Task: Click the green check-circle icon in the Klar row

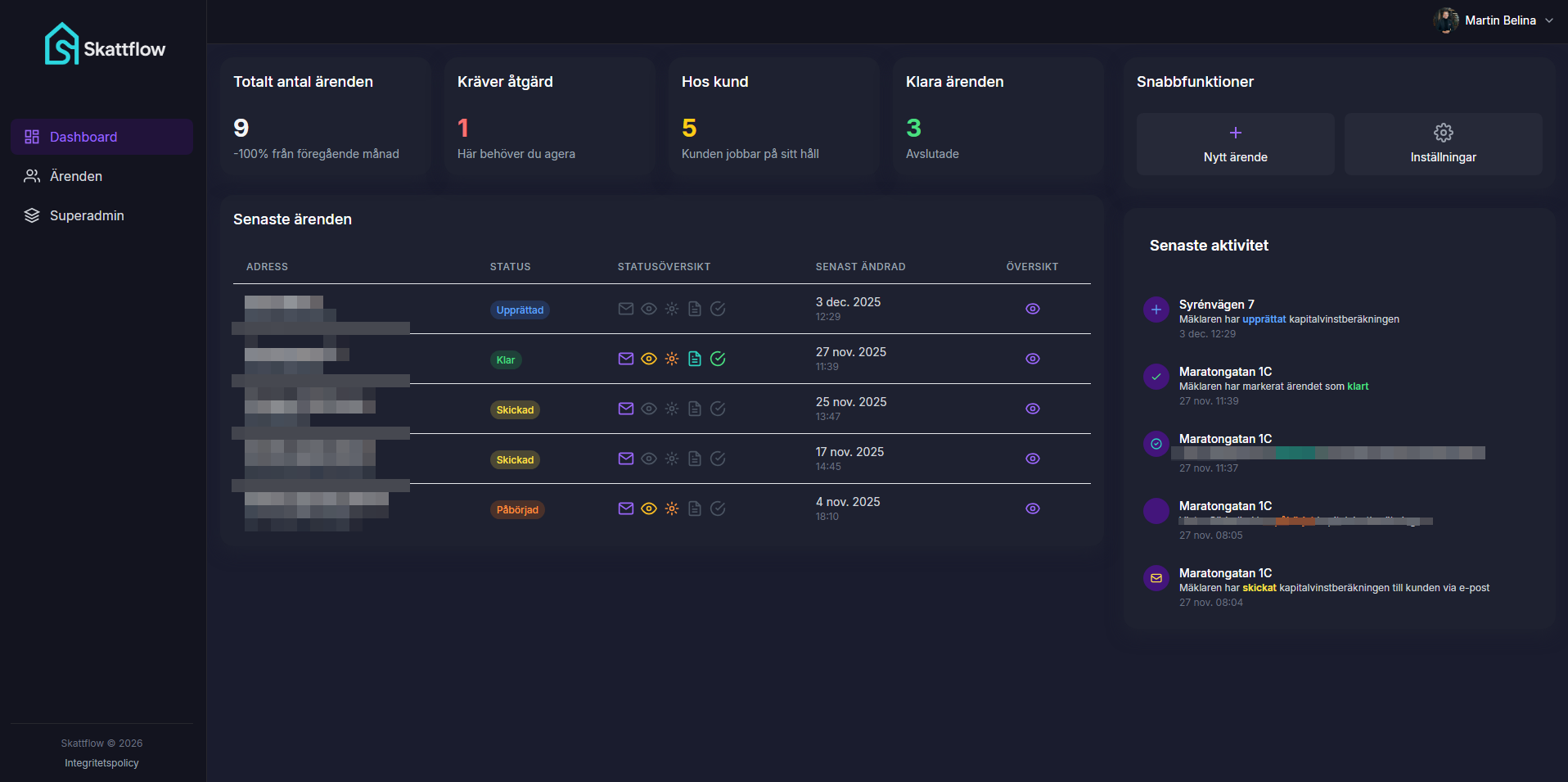Action: point(718,359)
